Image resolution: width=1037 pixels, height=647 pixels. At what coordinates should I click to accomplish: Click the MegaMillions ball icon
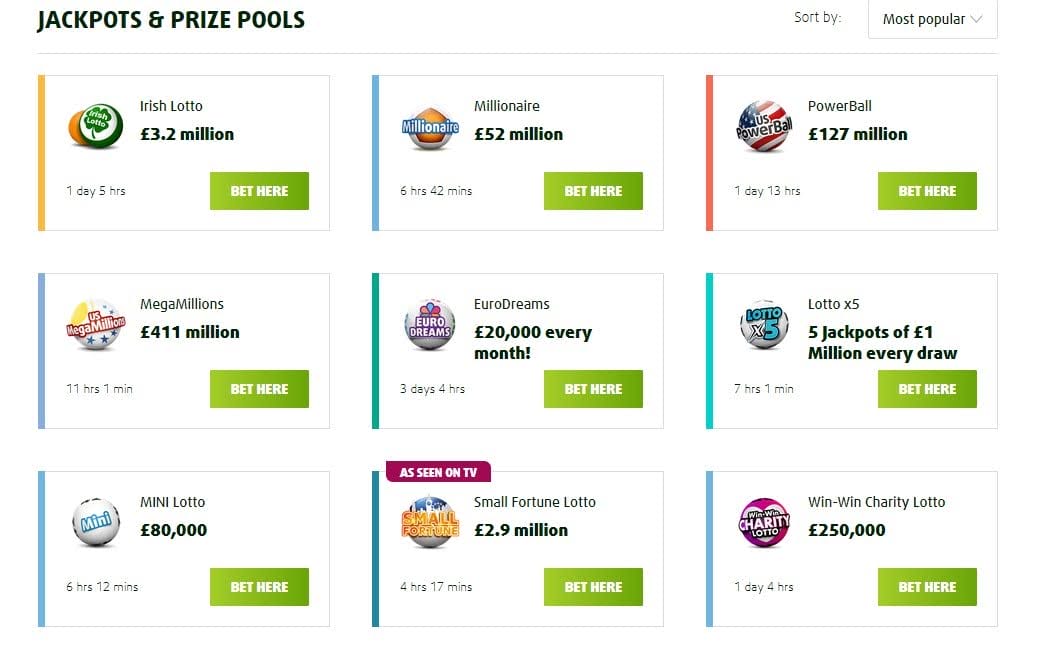point(95,325)
